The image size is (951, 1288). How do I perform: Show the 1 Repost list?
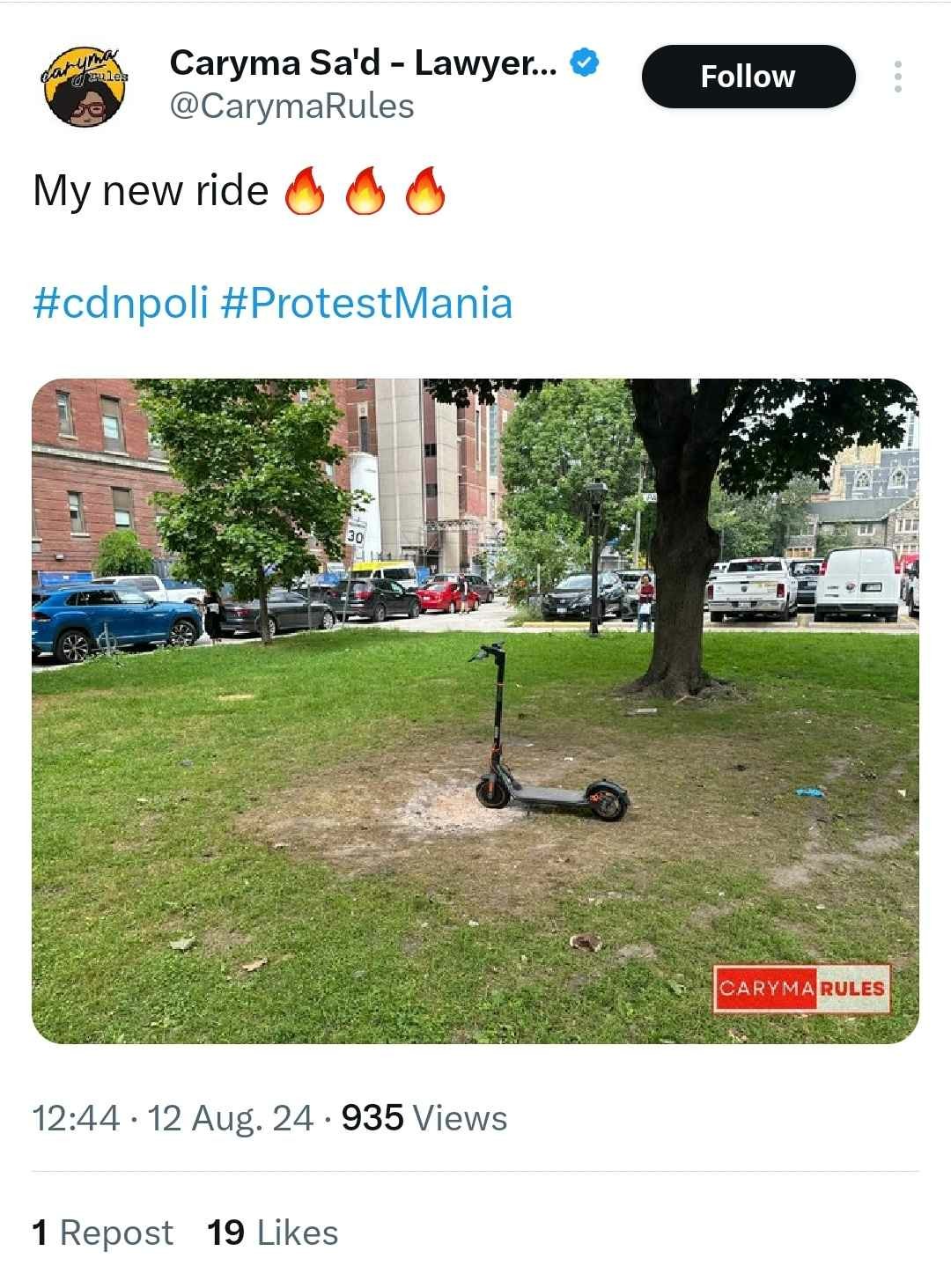(x=103, y=1233)
